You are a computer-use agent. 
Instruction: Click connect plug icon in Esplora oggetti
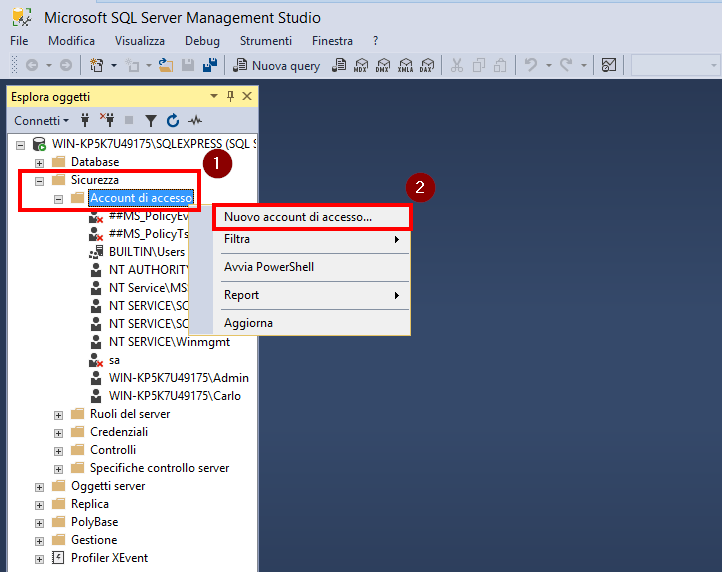[85, 121]
